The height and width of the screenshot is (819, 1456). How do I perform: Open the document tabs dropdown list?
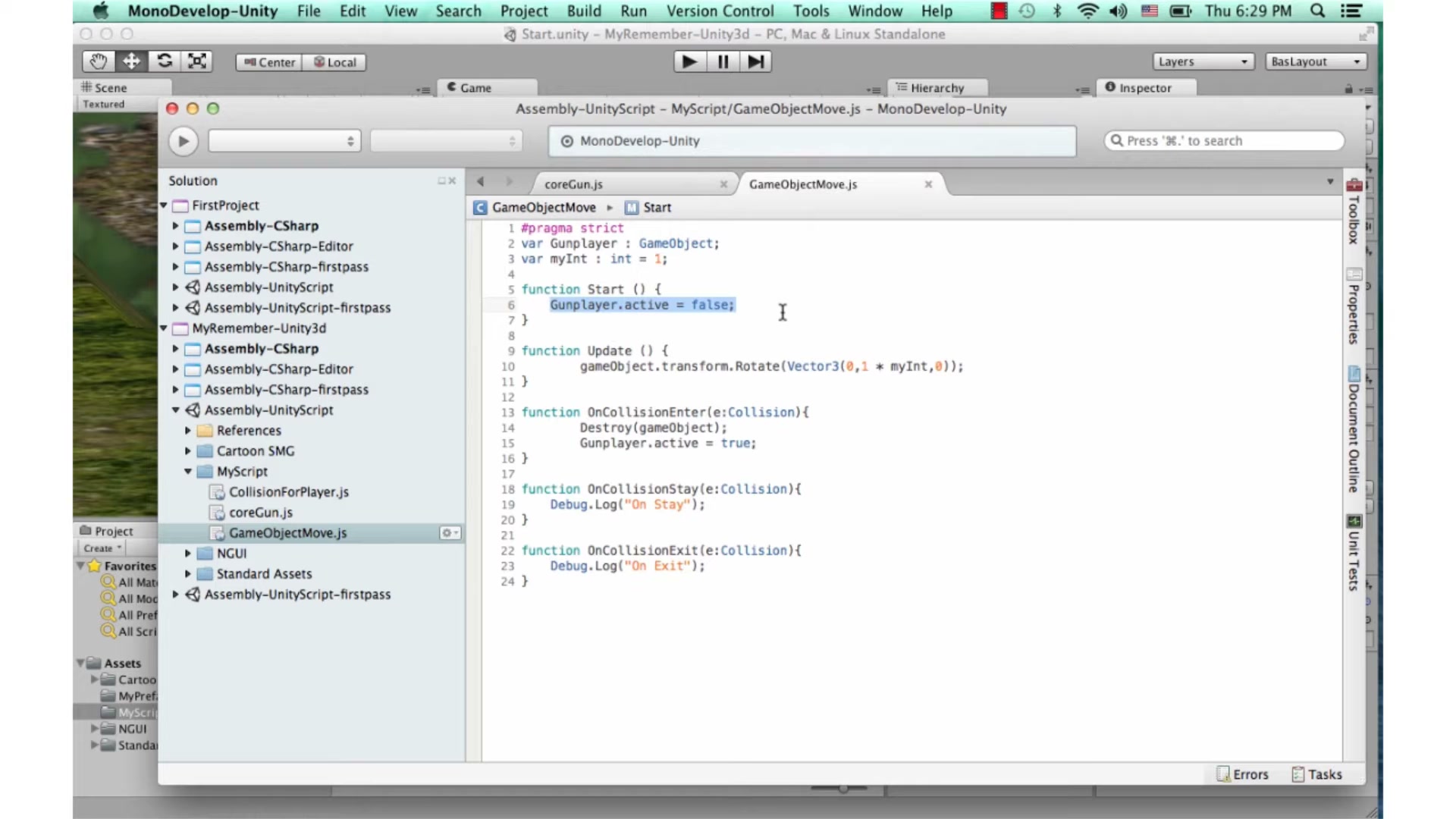click(x=1330, y=182)
